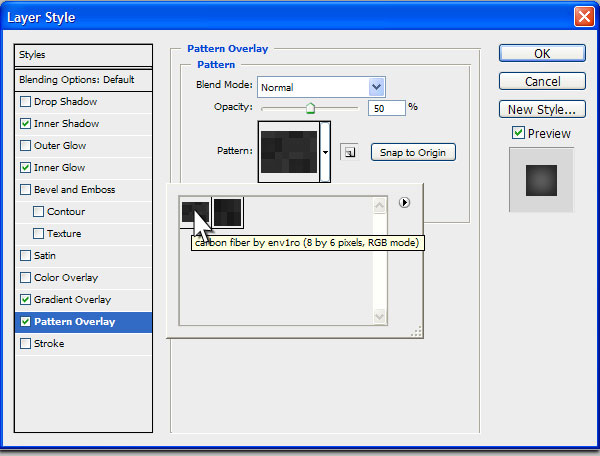Open the Blend Mode dropdown
The image size is (600, 456).
(x=321, y=87)
